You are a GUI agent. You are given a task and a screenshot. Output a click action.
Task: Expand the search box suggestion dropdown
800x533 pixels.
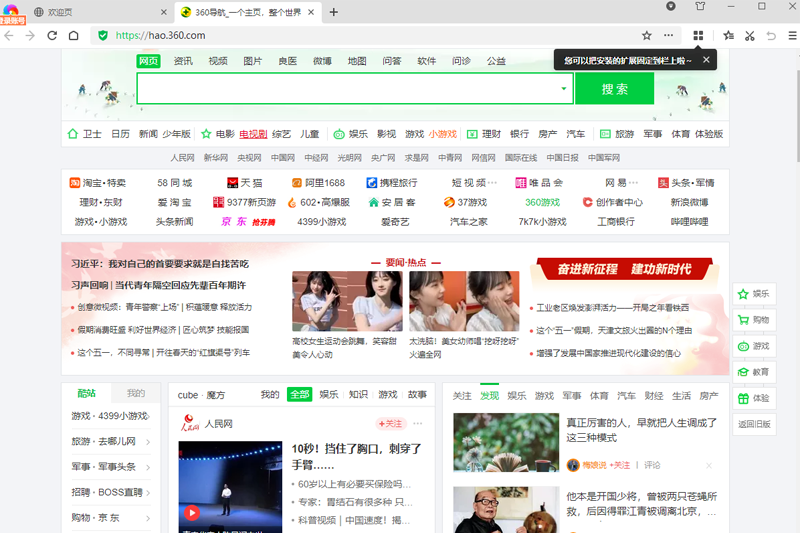pos(563,88)
